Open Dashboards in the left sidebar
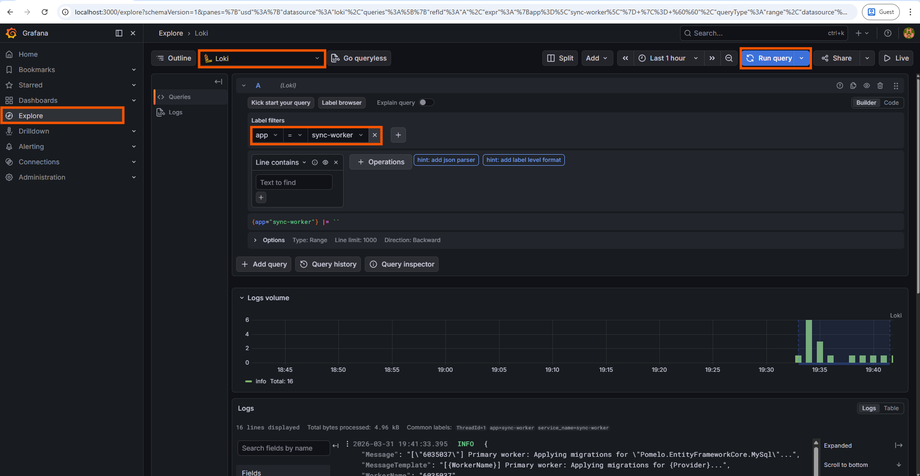The image size is (920, 476). point(37,100)
